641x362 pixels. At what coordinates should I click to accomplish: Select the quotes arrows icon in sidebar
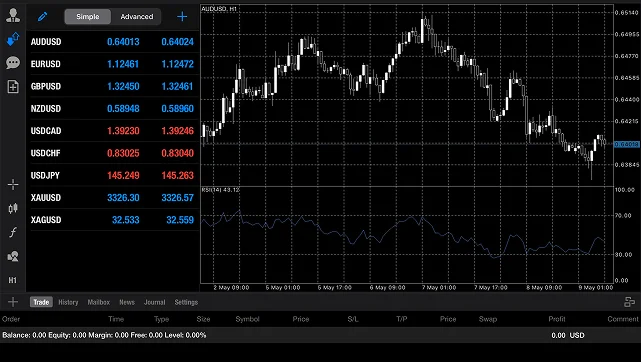coord(13,39)
